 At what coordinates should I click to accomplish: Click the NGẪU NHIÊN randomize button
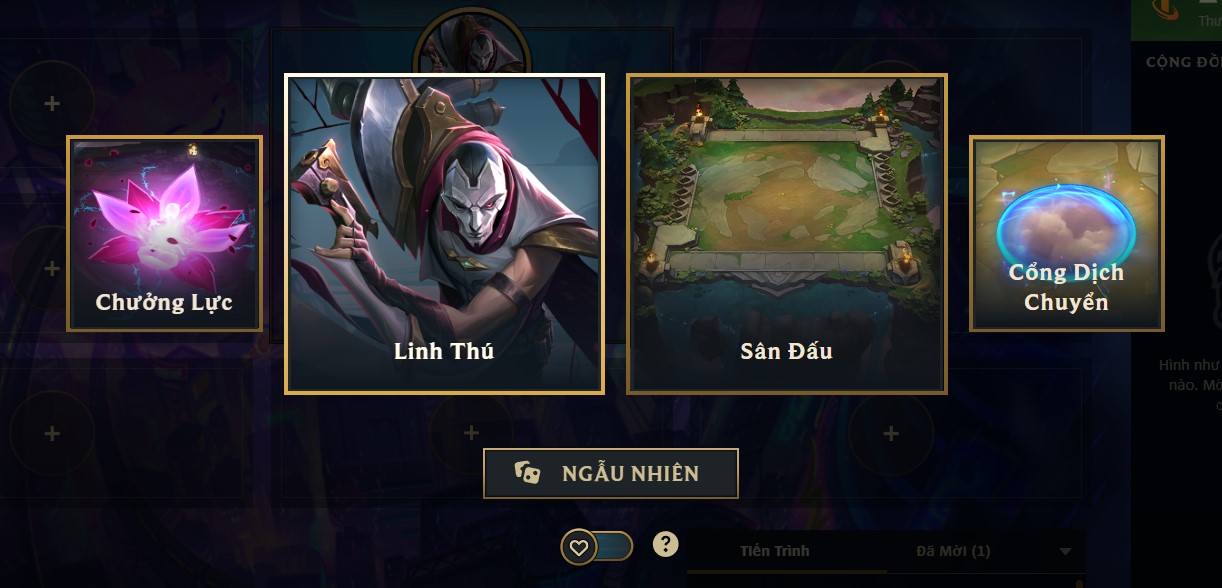[x=611, y=473]
